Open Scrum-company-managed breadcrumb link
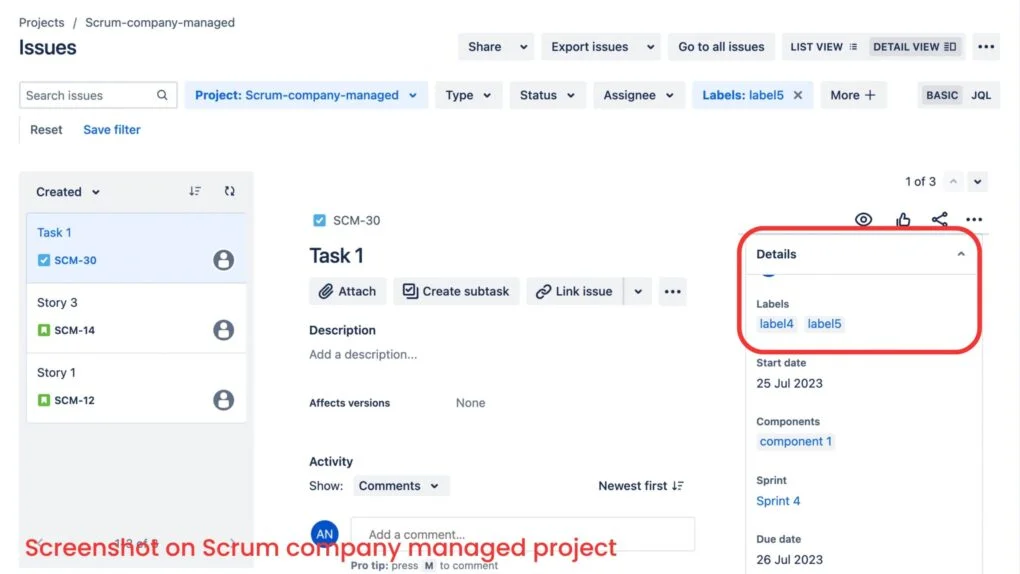Screen dimensions: 1020x574 160,23
